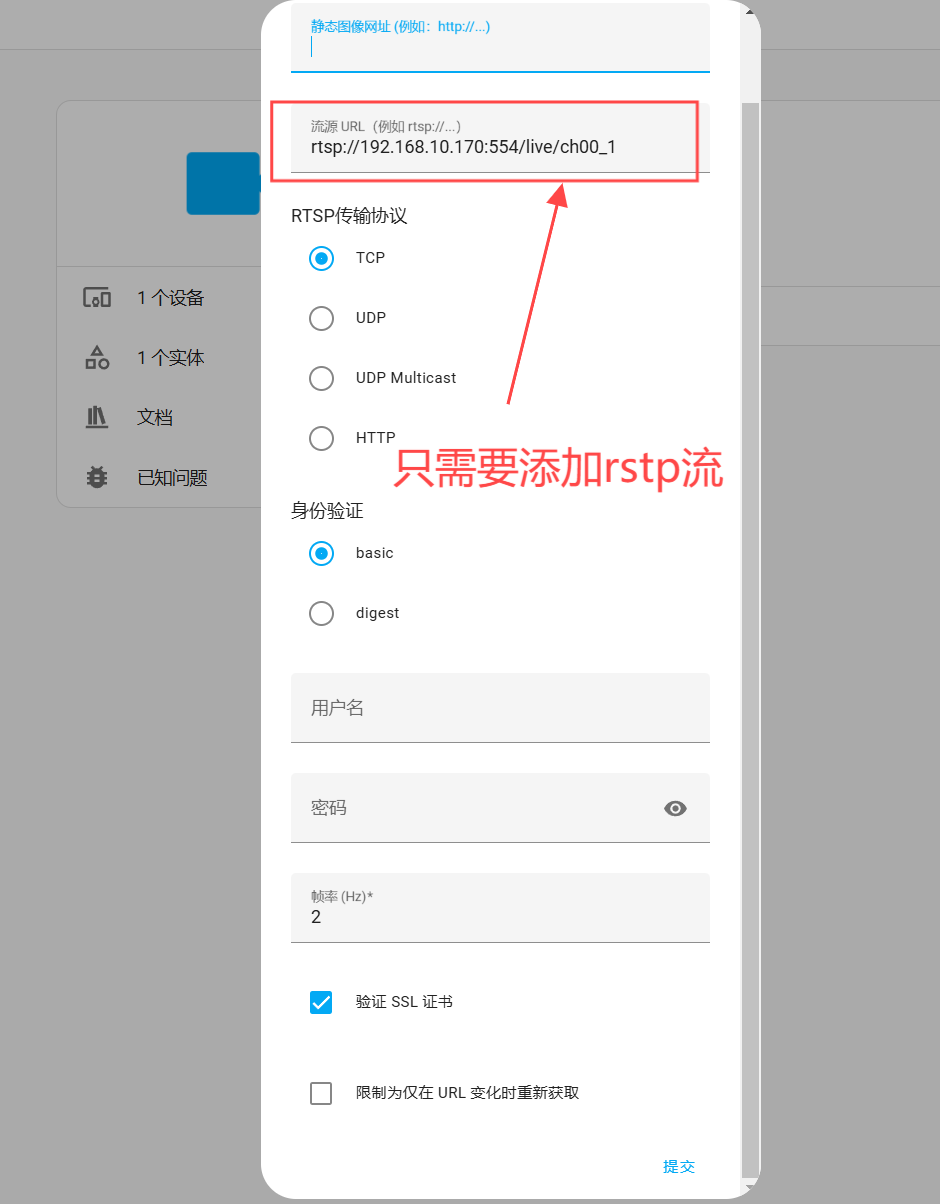Toggle password visibility eye icon
The image size is (940, 1204).
tap(675, 808)
